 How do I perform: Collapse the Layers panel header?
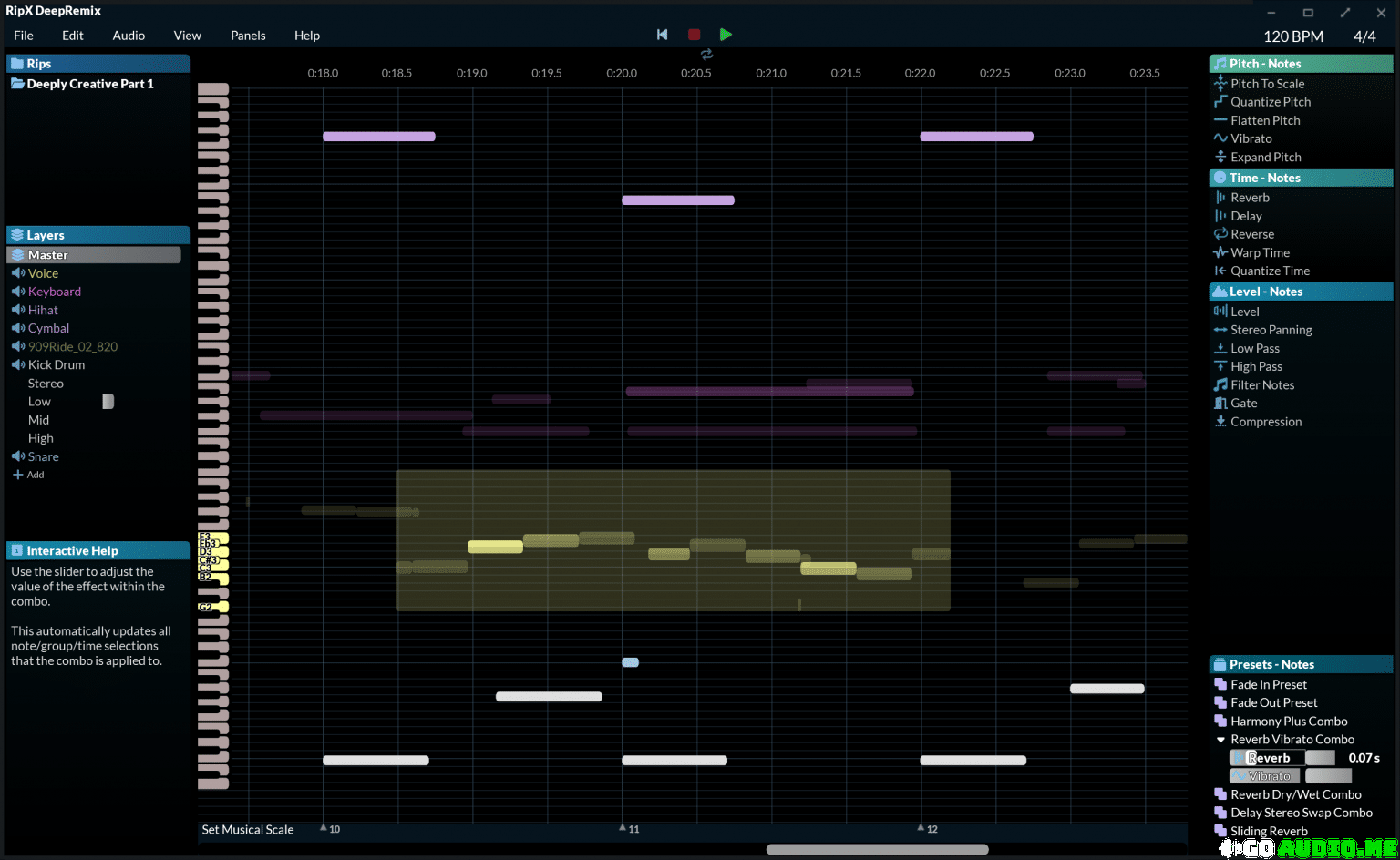click(x=98, y=235)
